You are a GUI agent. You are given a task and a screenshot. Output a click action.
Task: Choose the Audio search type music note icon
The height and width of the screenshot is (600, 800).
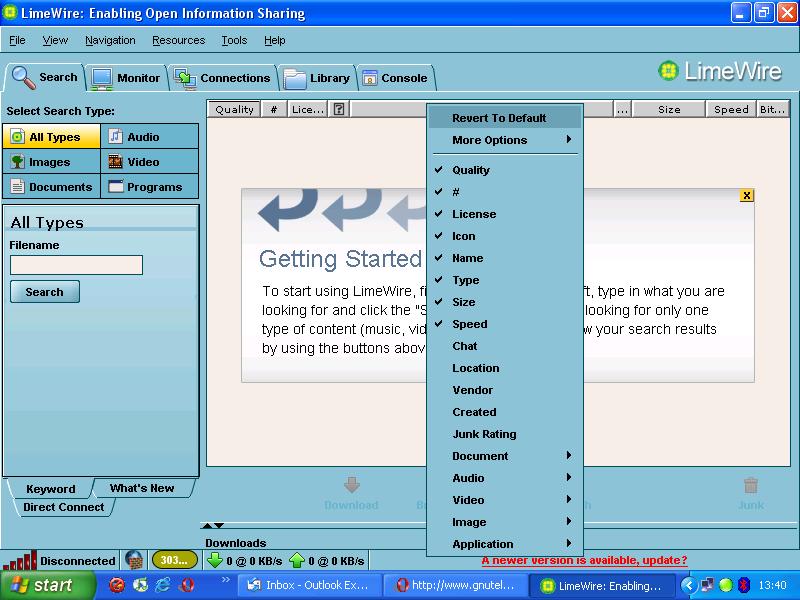[x=116, y=136]
